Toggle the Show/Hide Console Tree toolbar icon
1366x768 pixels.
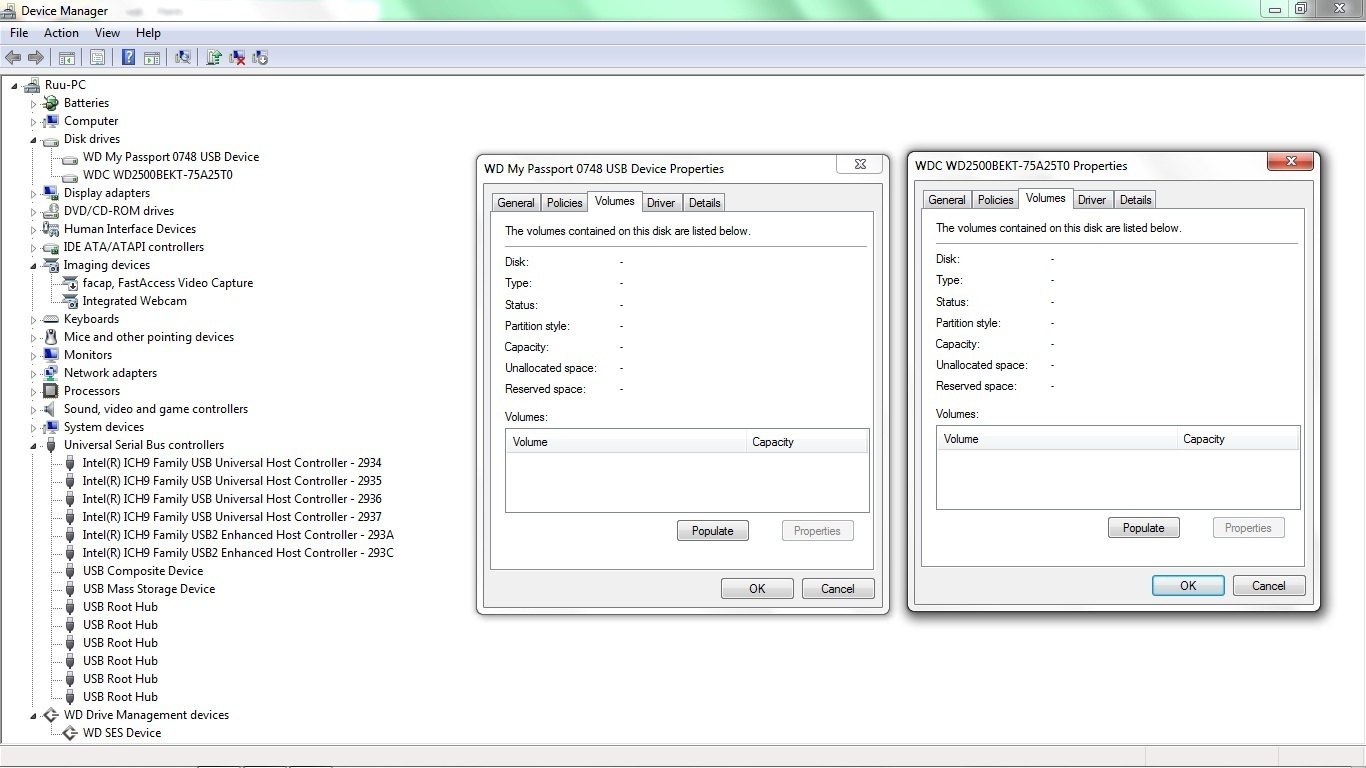[67, 58]
